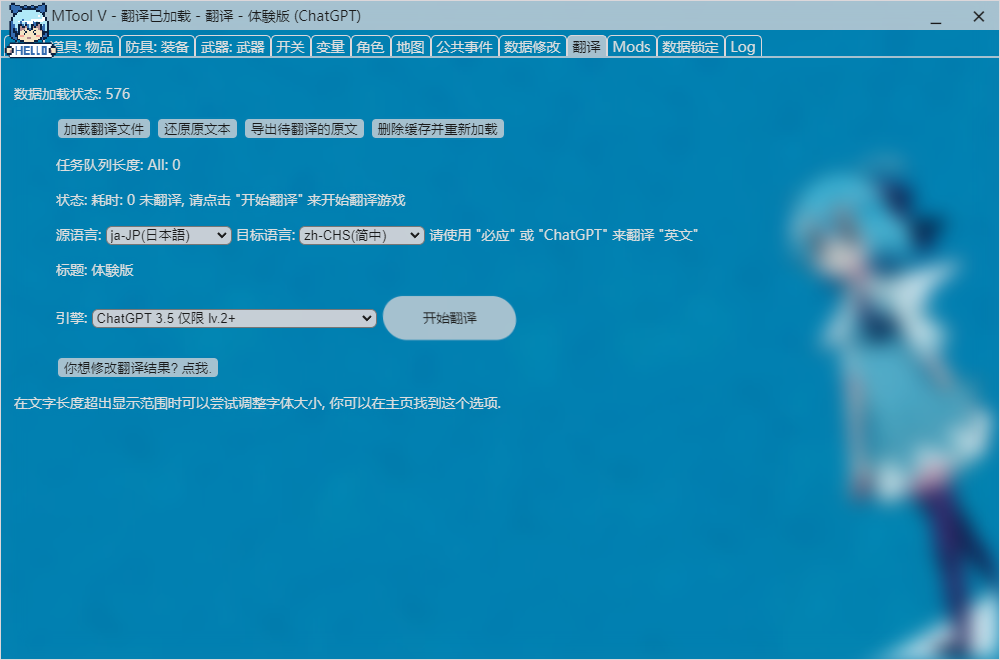Start translation with 开始翻译 button
Viewport: 1000px width, 660px height.
click(450, 318)
